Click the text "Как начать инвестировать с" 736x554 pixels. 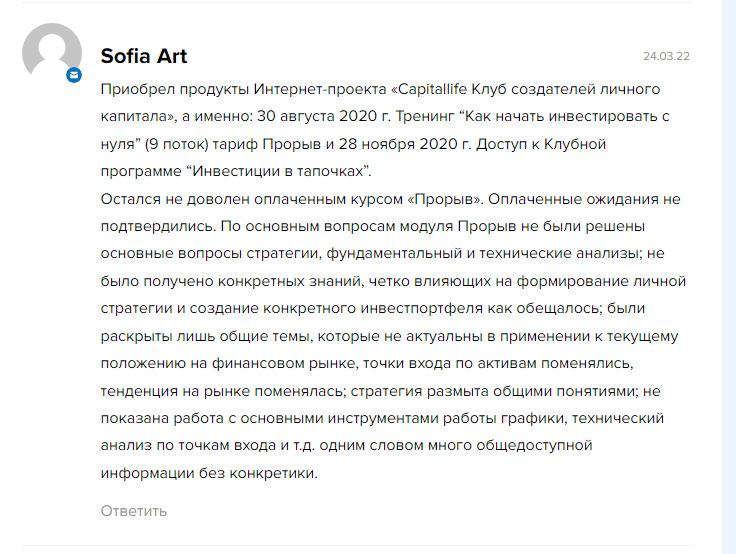tap(567, 116)
